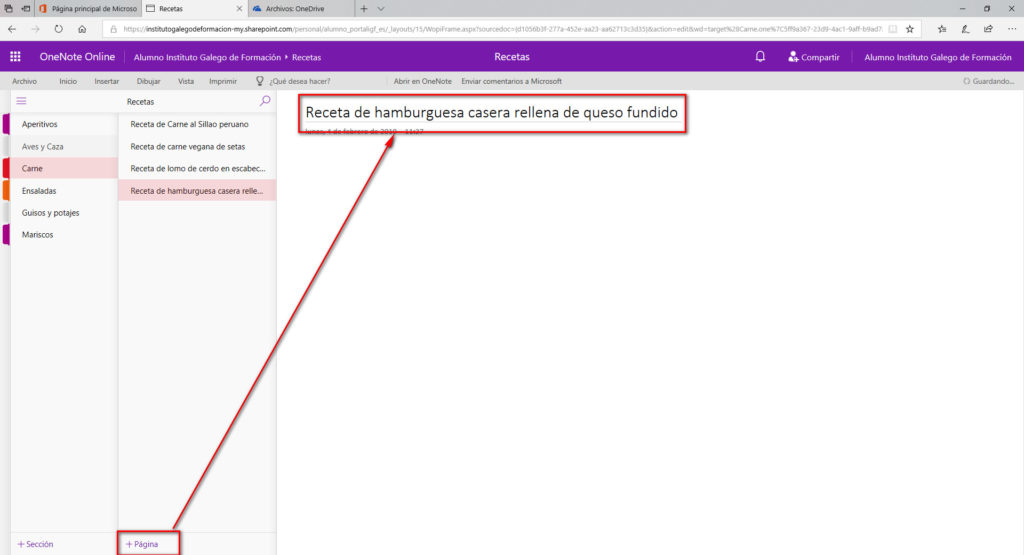Screen dimensions: 1024x555
Task: Open the Archivo menu
Action: click(24, 81)
